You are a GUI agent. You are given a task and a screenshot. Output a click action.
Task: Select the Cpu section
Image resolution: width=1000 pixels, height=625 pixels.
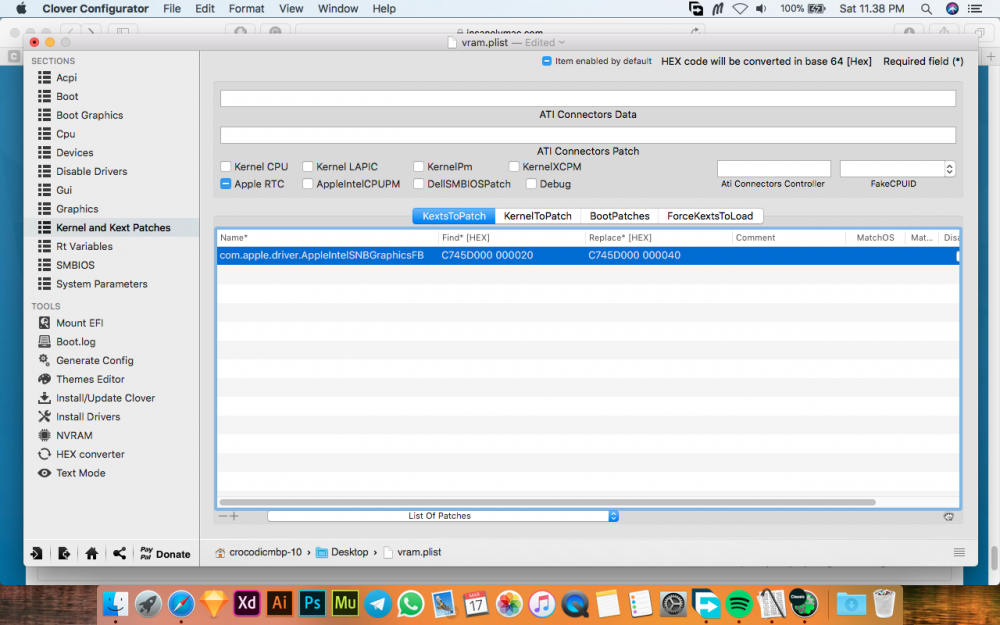pyautogui.click(x=65, y=134)
